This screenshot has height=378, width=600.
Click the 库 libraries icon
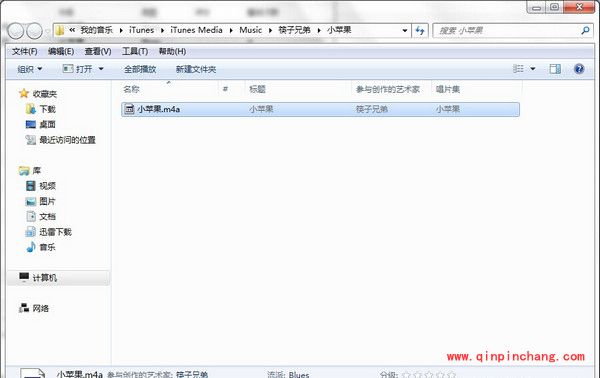click(x=24, y=171)
